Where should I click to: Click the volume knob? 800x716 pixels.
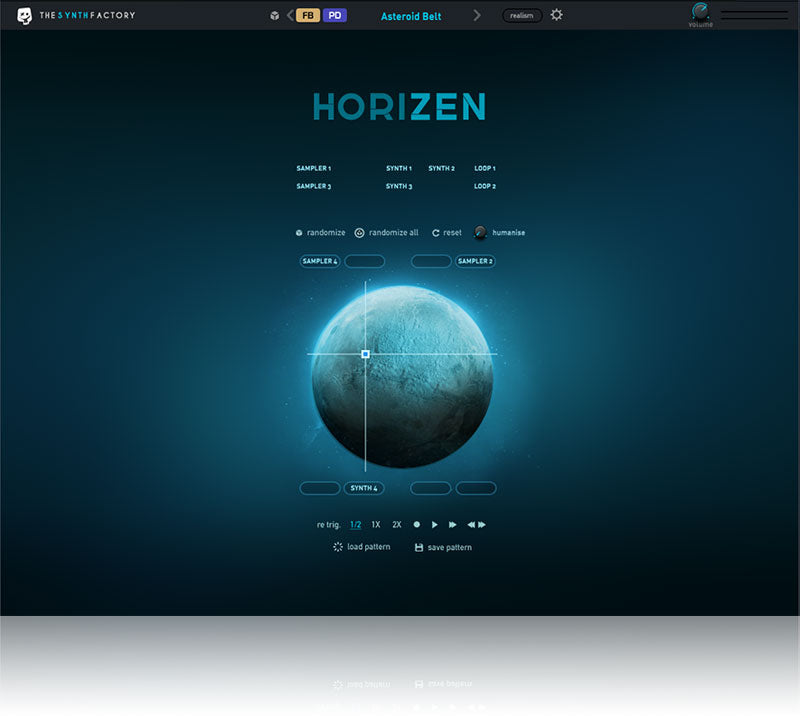[700, 11]
